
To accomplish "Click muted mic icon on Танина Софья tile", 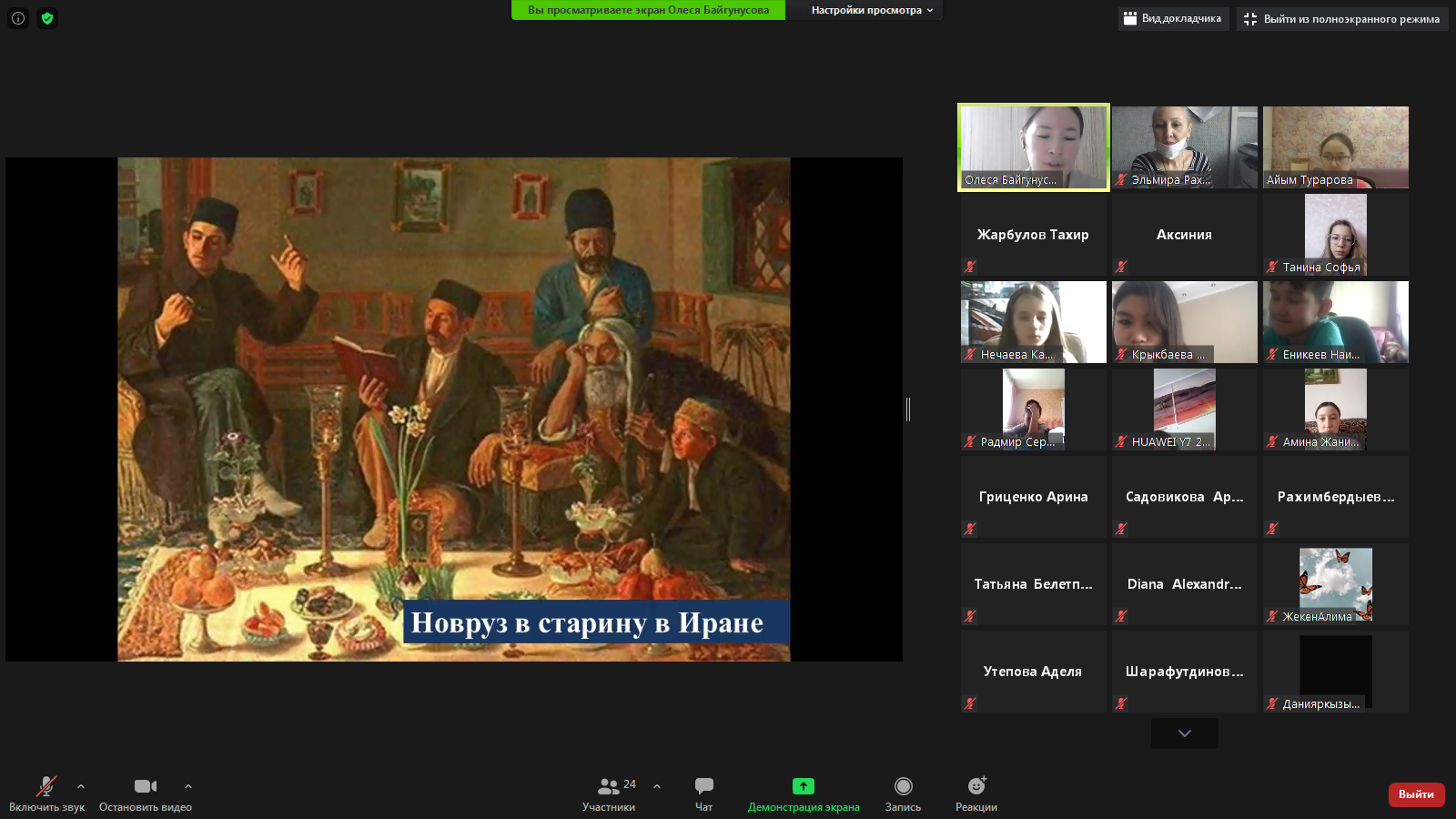I will point(1272,267).
